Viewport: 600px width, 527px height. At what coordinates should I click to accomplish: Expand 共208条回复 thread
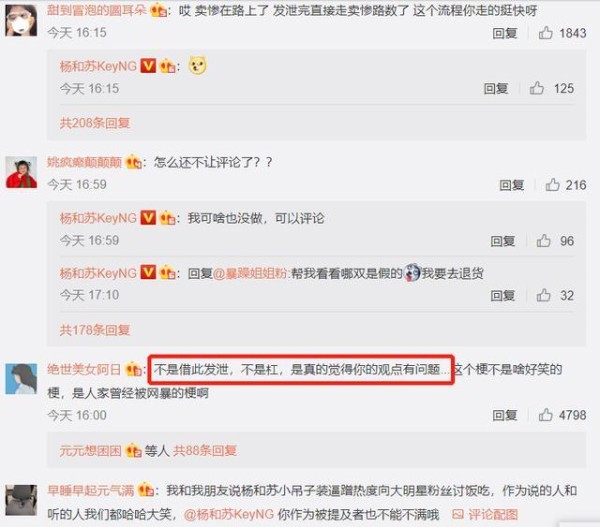(x=95, y=123)
